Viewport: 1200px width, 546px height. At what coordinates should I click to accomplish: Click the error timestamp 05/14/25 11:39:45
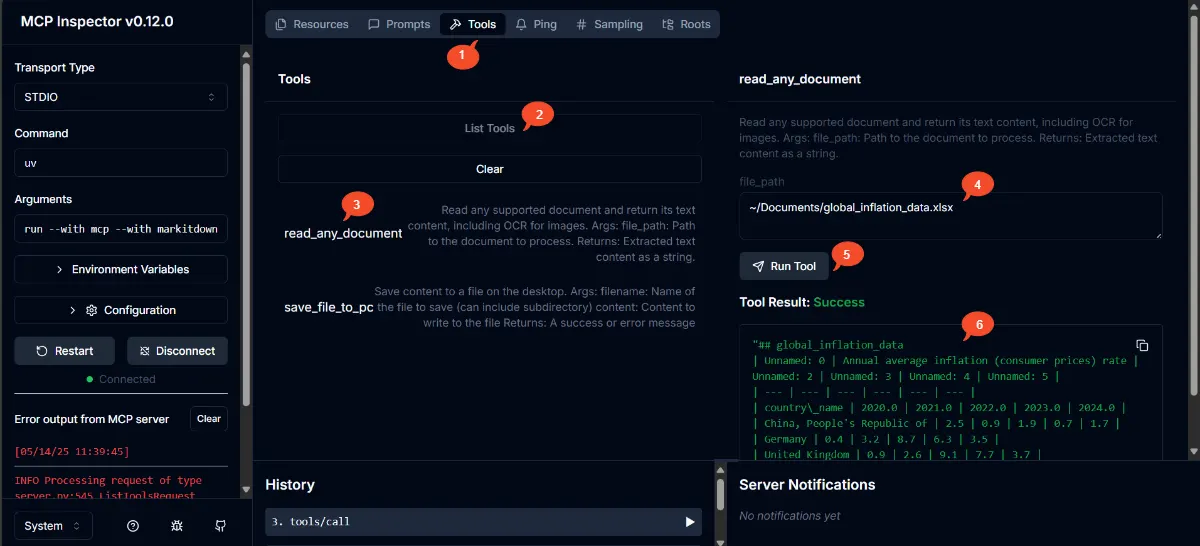72,451
